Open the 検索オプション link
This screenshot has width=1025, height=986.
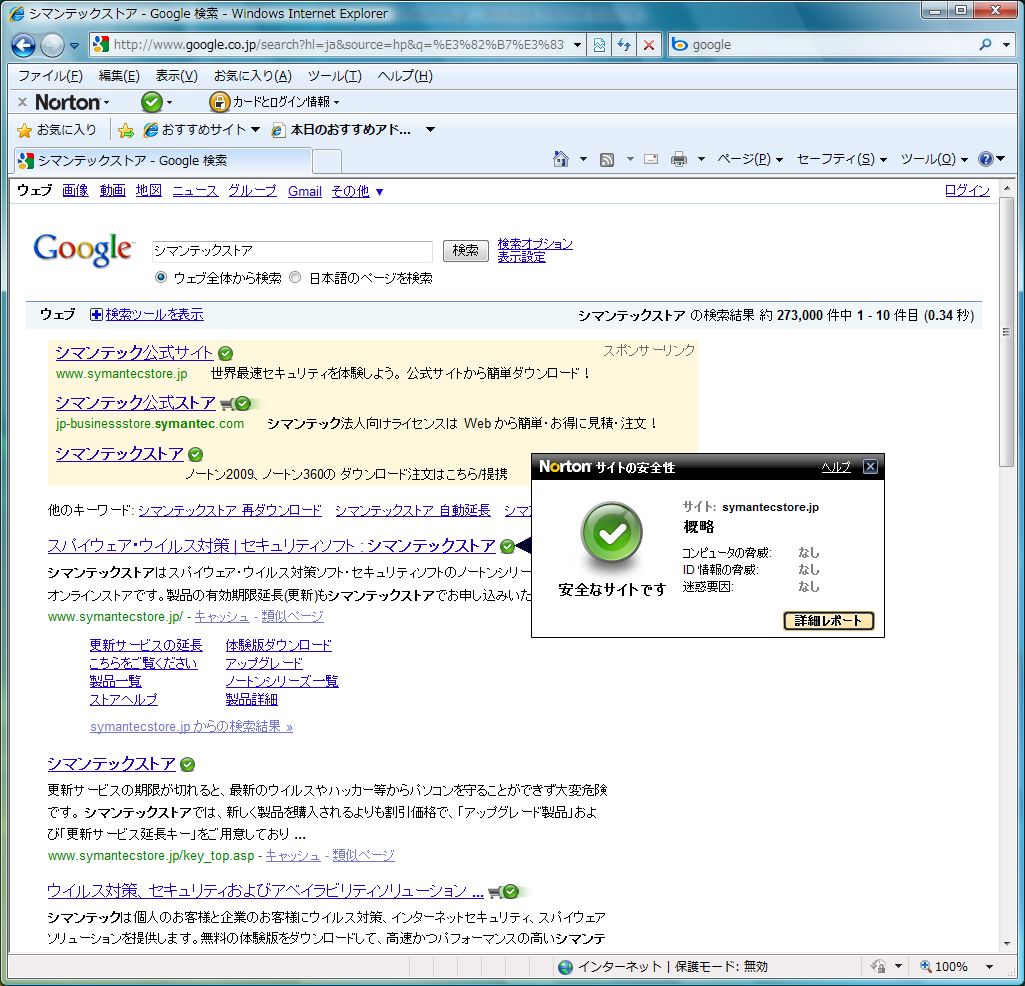coord(535,244)
